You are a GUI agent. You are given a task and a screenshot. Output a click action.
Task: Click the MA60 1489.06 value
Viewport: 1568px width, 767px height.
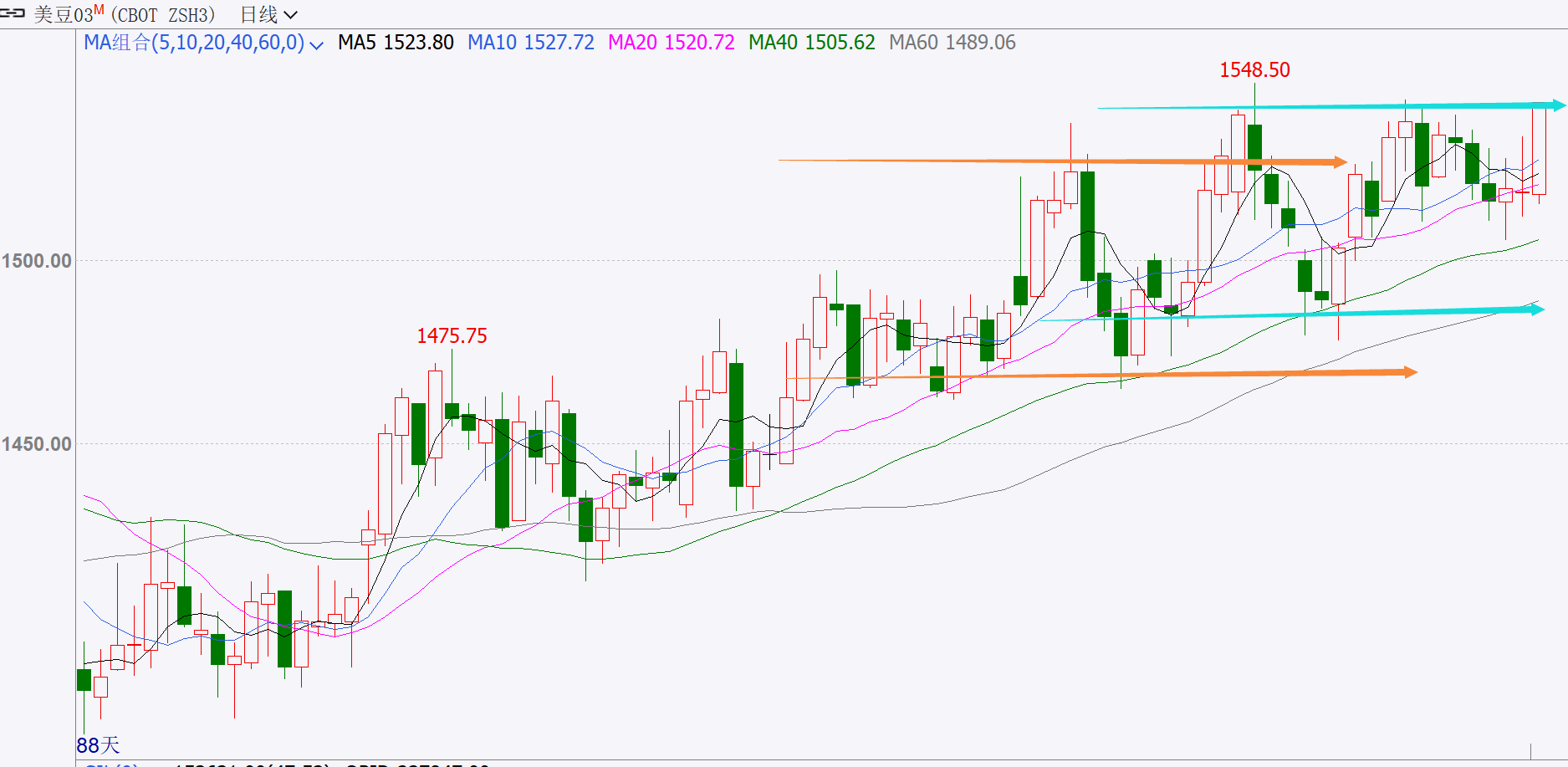click(x=953, y=43)
